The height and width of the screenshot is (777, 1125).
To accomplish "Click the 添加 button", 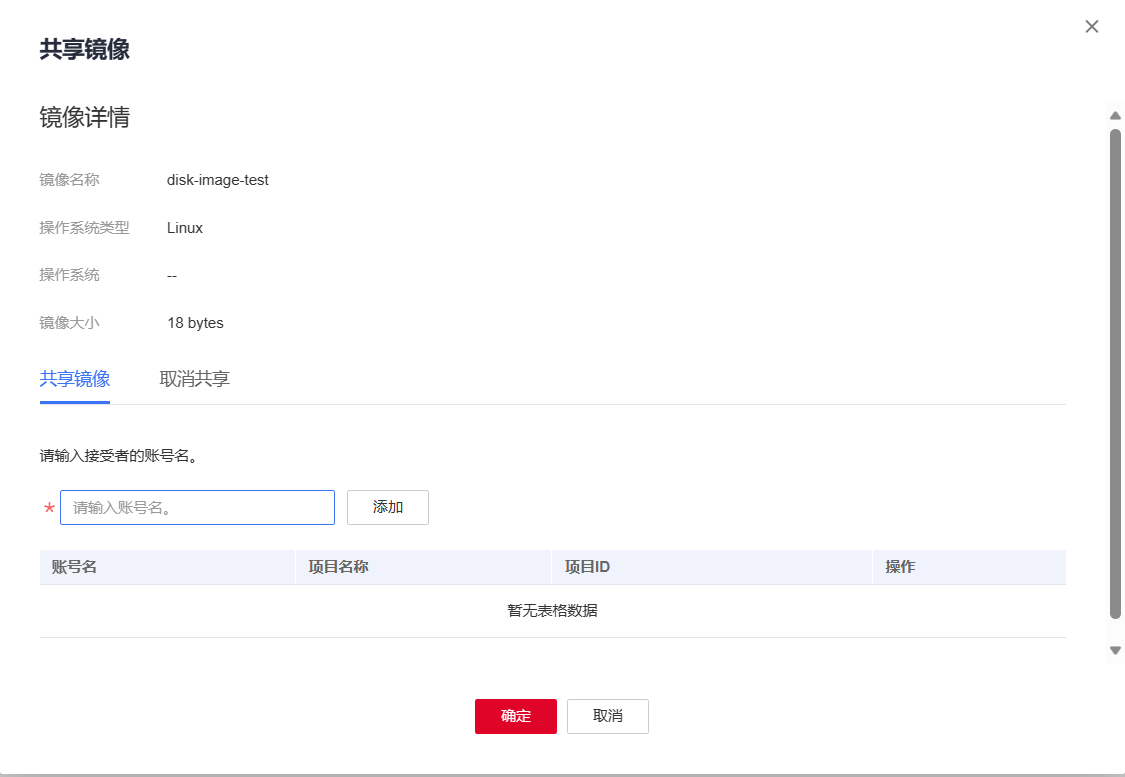I will click(387, 508).
